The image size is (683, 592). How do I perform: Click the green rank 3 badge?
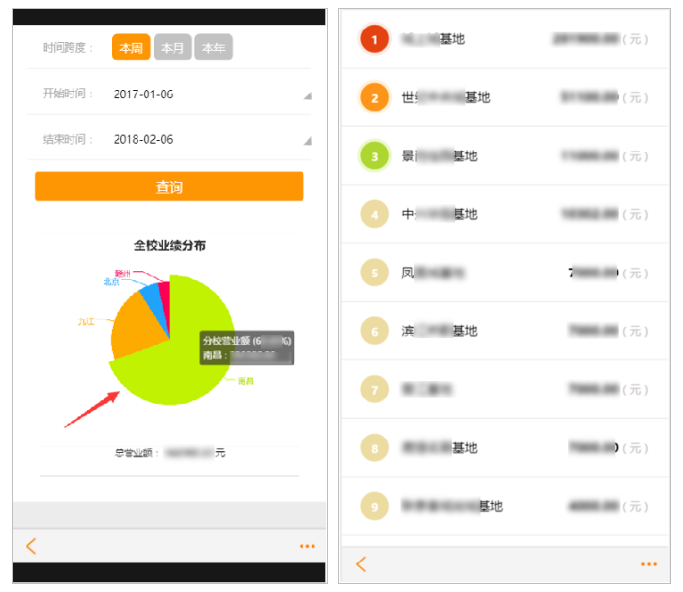374,156
